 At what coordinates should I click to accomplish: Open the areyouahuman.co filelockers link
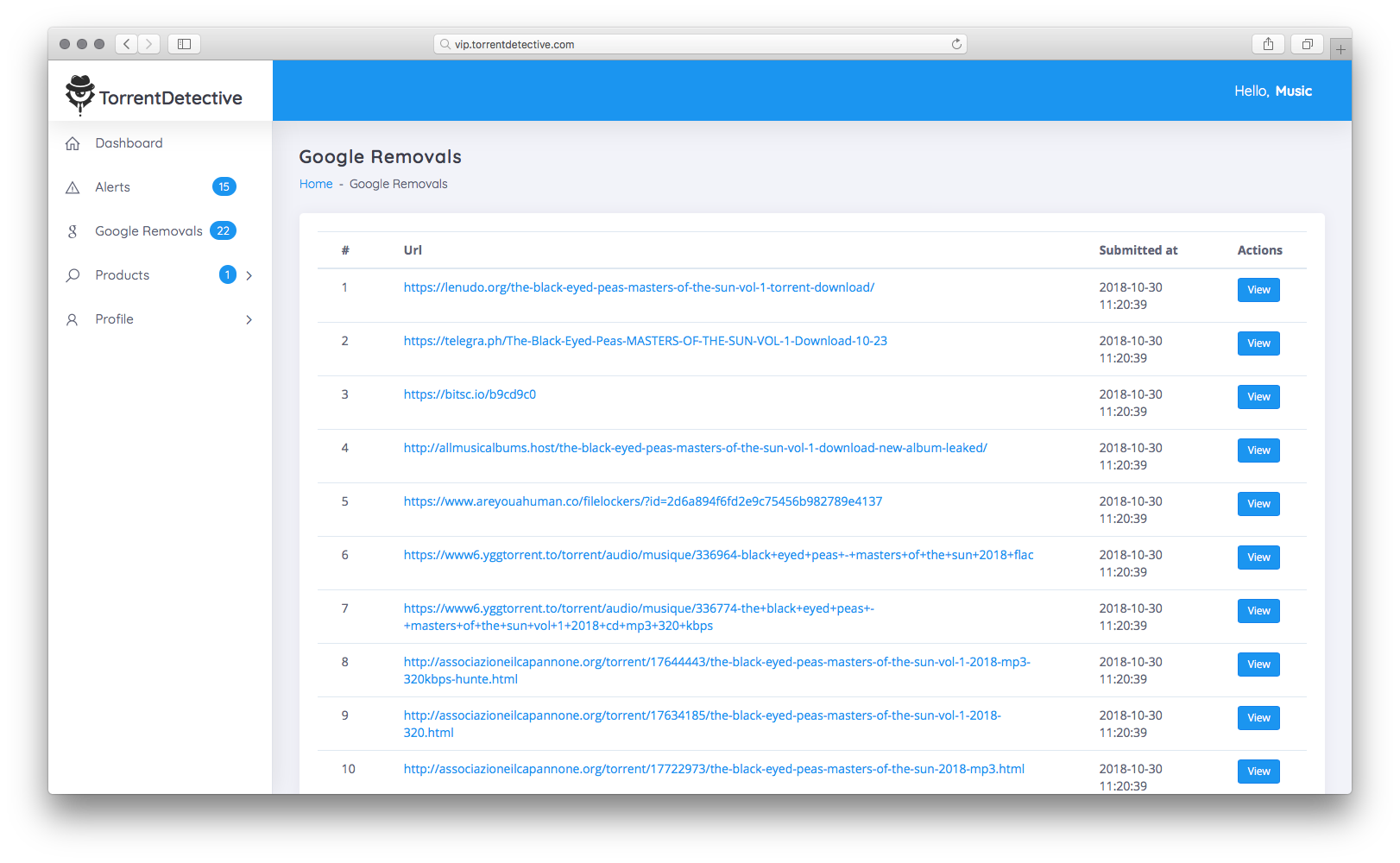(x=643, y=501)
